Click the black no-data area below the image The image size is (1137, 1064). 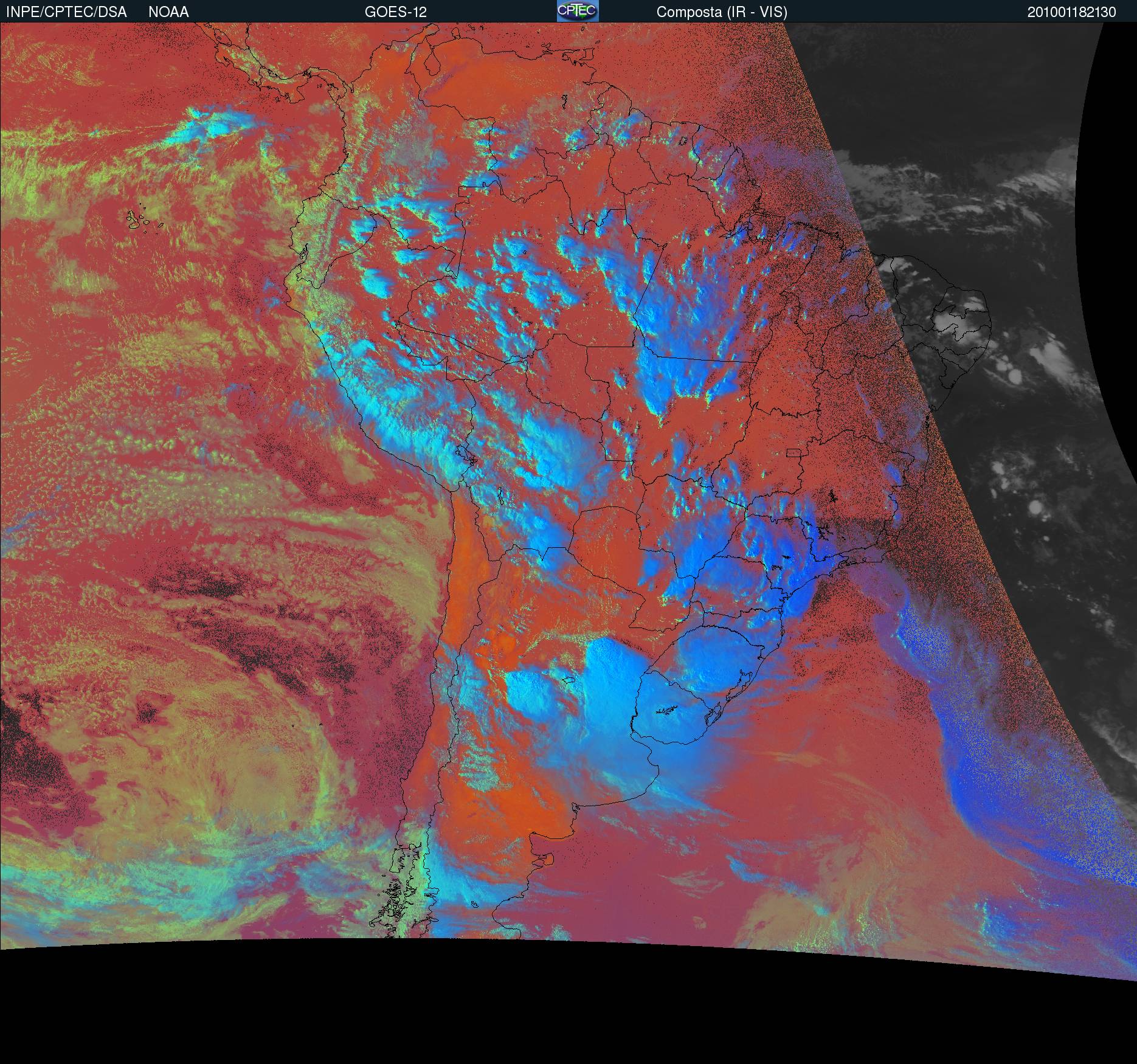coord(547,1003)
